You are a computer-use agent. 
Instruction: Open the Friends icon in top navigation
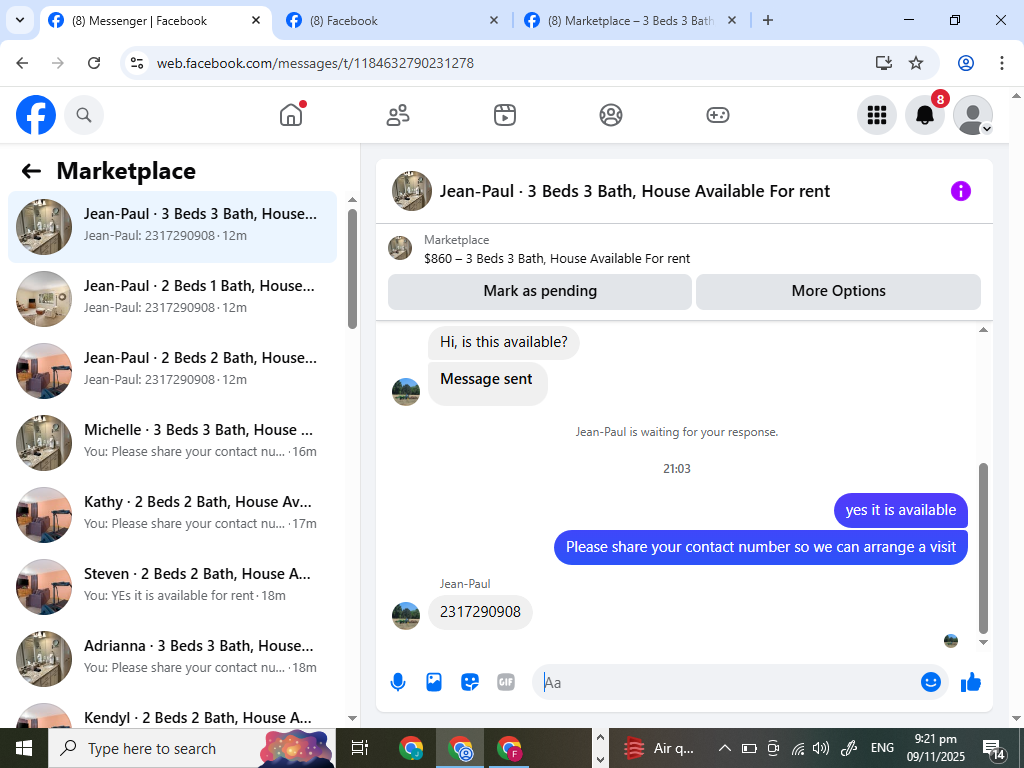tap(398, 115)
